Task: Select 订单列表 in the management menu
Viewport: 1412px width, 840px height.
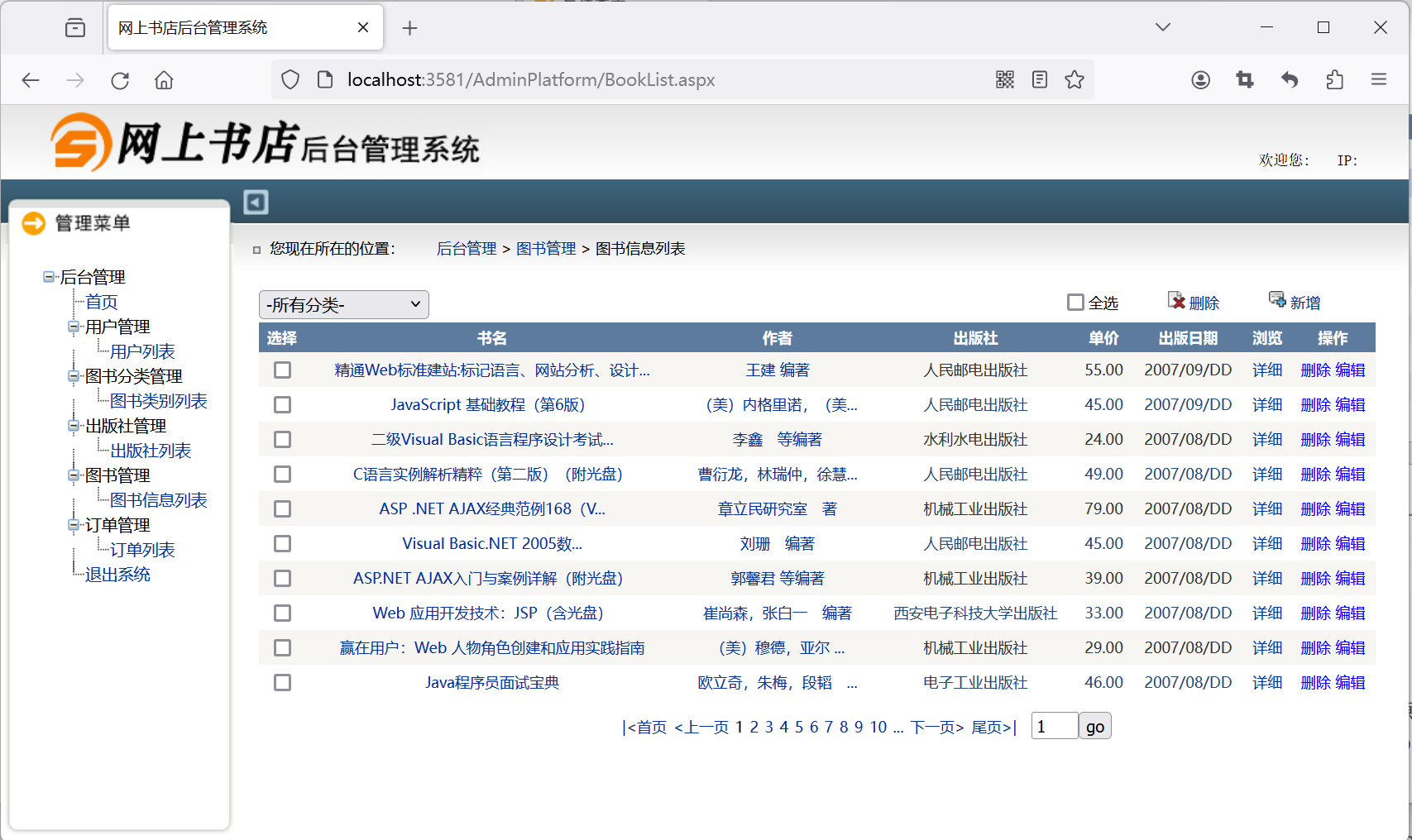Action: click(142, 550)
